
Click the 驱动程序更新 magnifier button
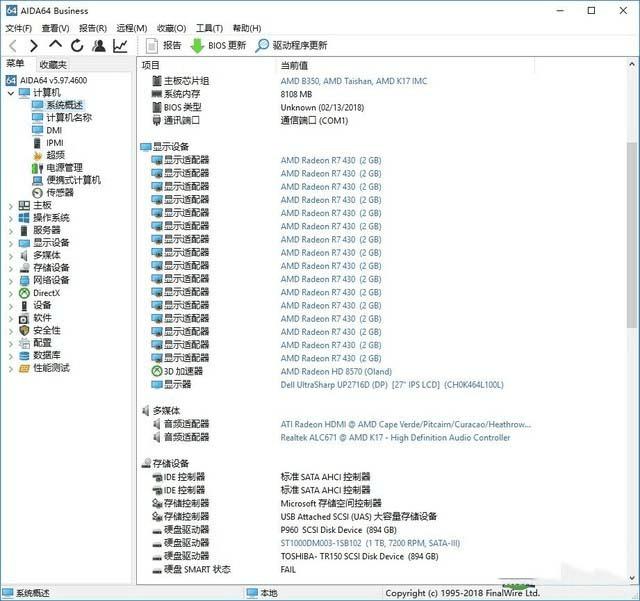pyautogui.click(x=291, y=46)
